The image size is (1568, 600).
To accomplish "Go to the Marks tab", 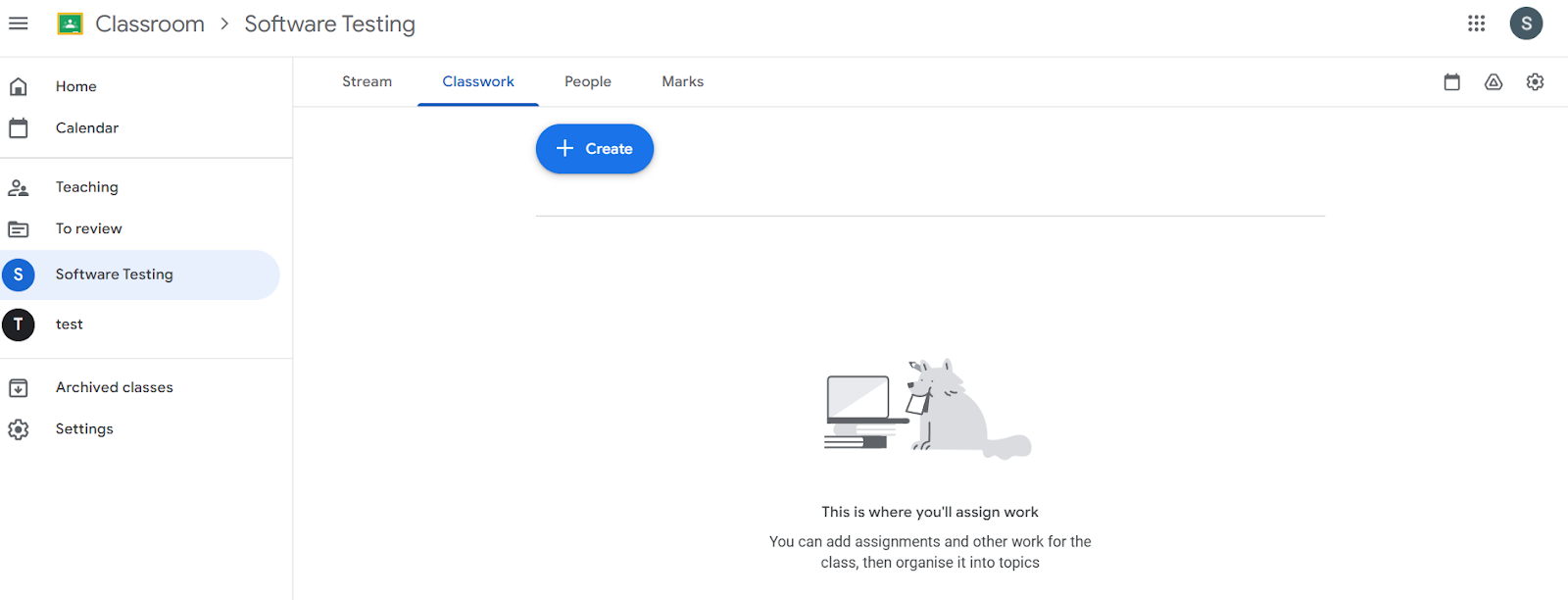I will pyautogui.click(x=683, y=81).
